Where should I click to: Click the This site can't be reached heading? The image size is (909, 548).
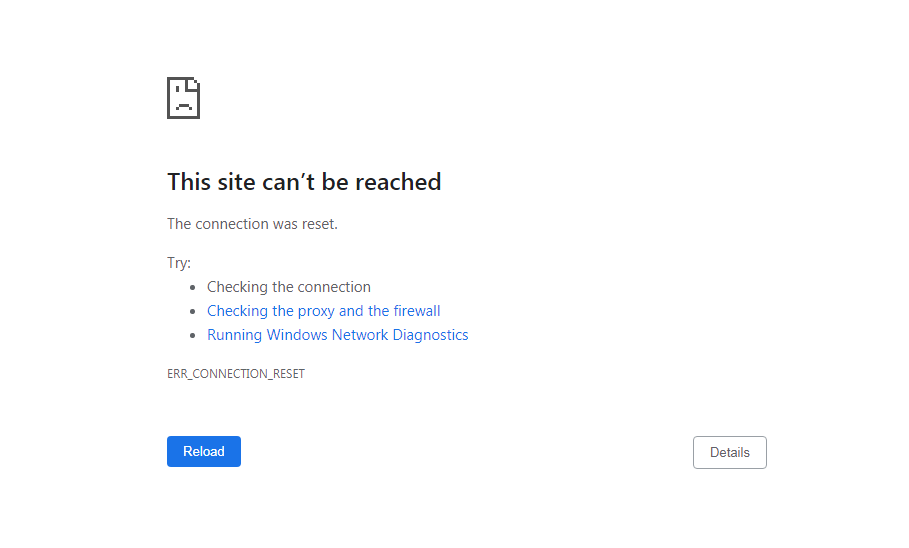pyautogui.click(x=304, y=182)
